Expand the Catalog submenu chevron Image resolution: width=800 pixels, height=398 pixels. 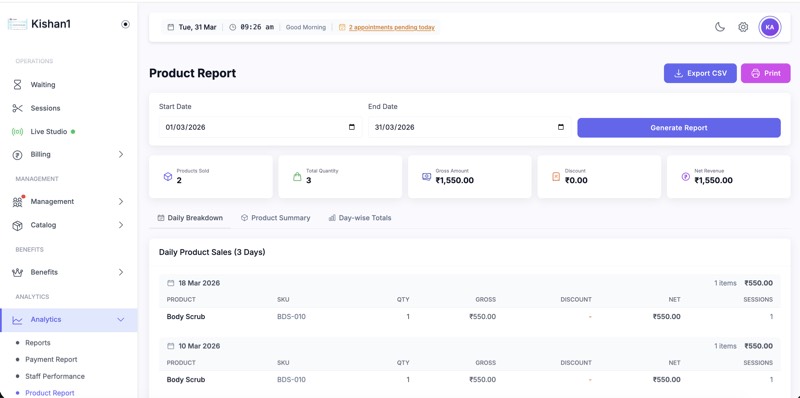point(121,225)
